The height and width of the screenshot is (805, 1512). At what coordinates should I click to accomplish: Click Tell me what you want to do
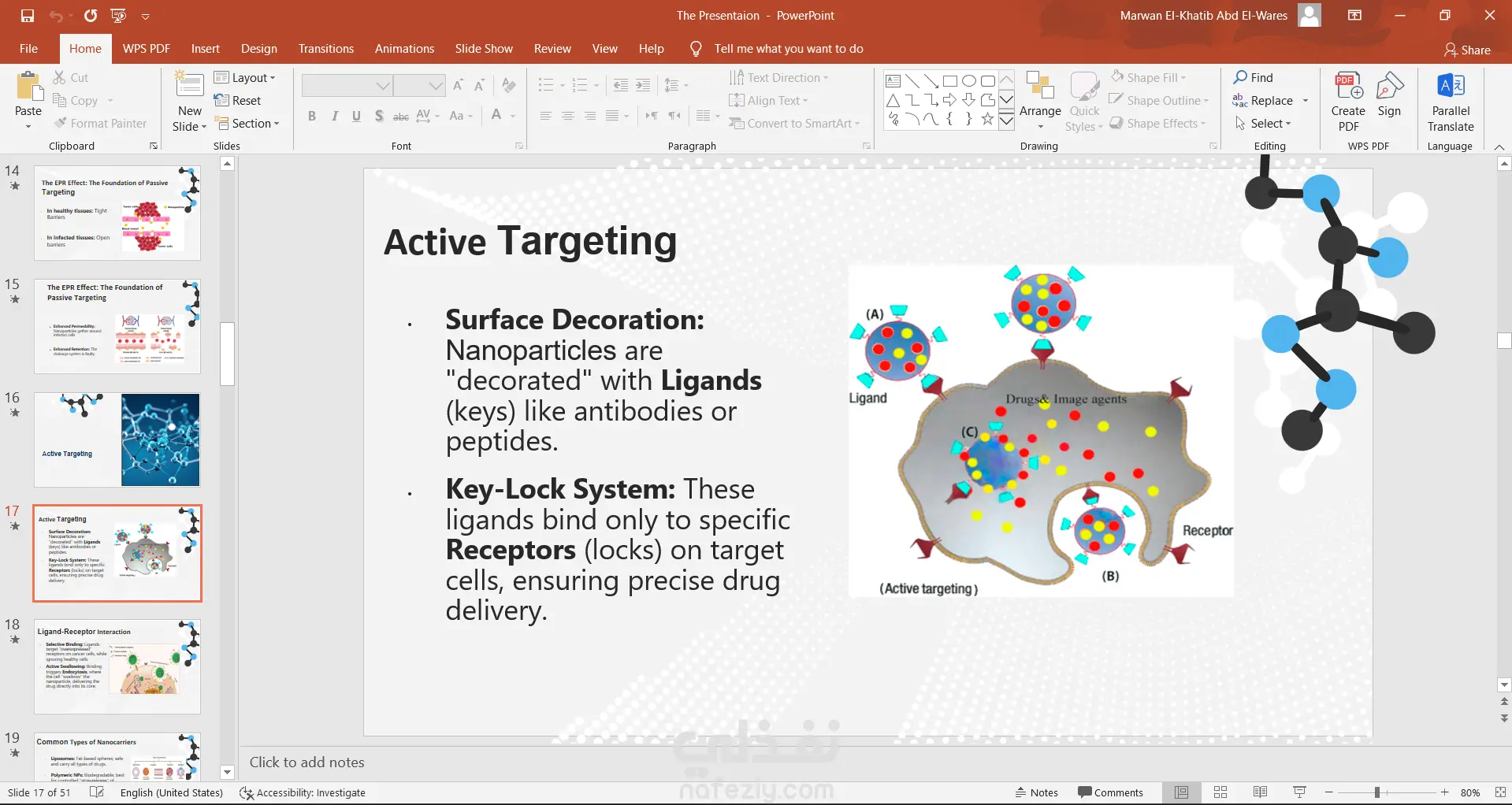[788, 49]
